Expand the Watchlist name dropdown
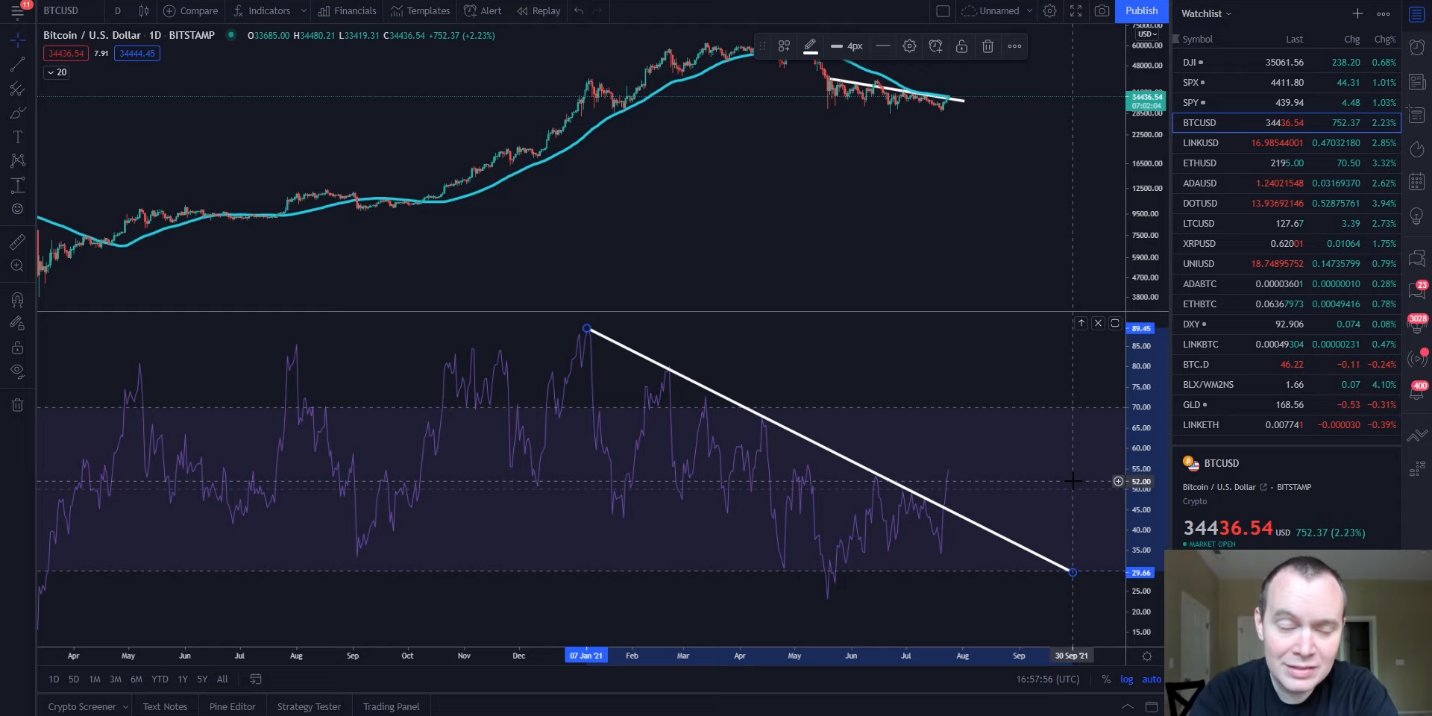Screen dimensions: 1432x716 coord(1206,14)
